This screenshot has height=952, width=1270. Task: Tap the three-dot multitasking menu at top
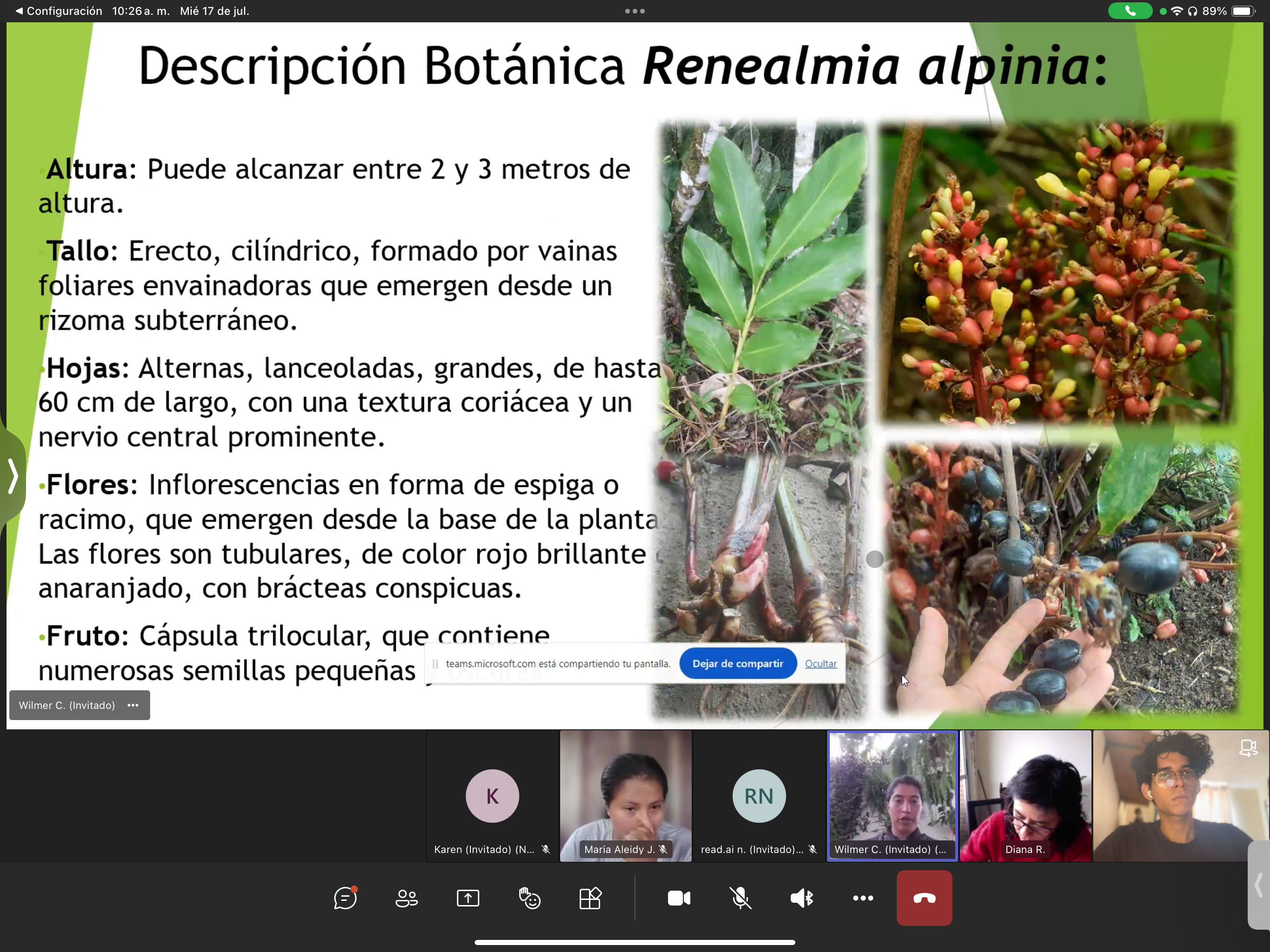click(x=635, y=11)
